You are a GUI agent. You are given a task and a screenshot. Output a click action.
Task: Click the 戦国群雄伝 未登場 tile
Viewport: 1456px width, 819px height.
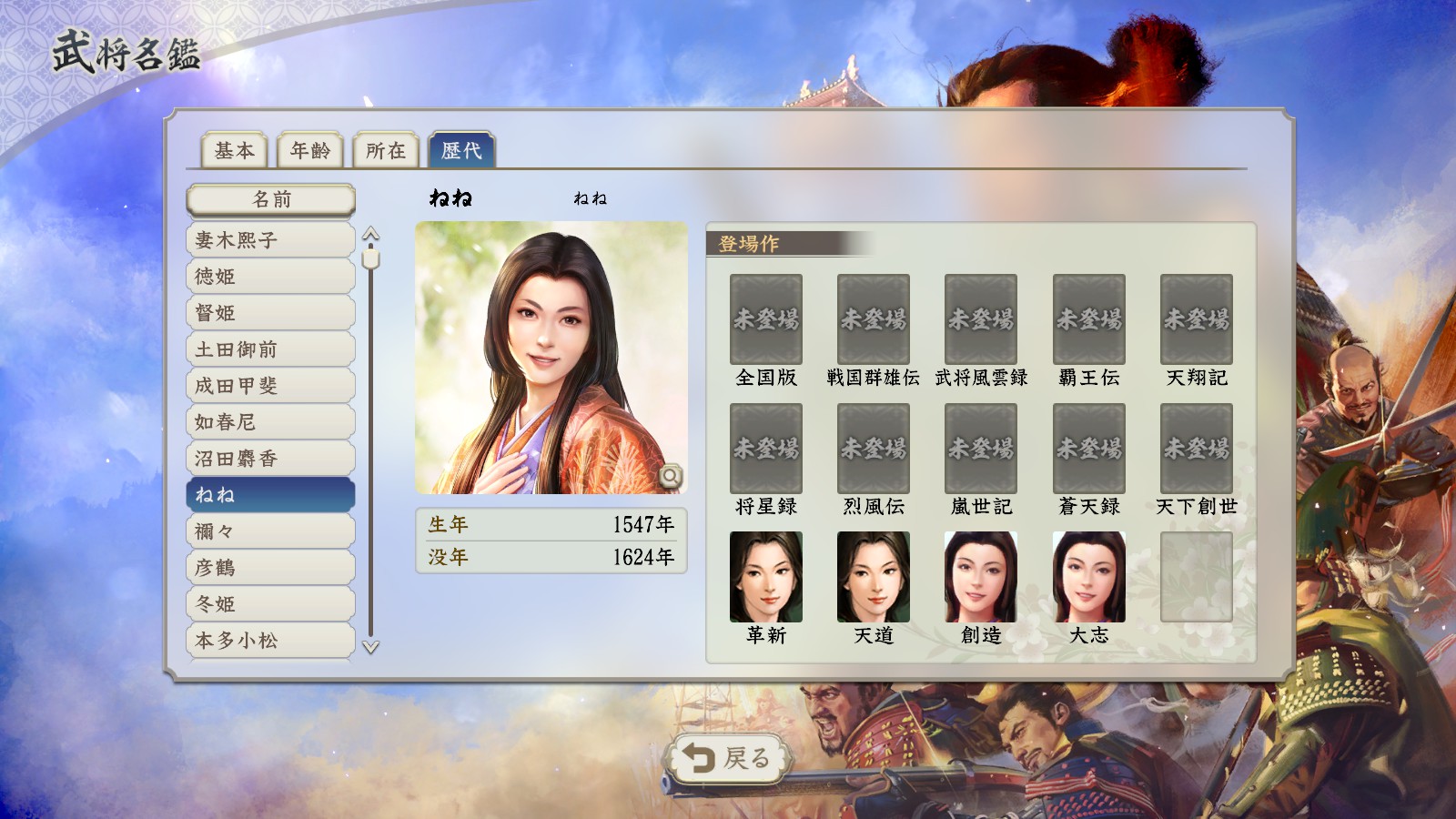click(874, 319)
